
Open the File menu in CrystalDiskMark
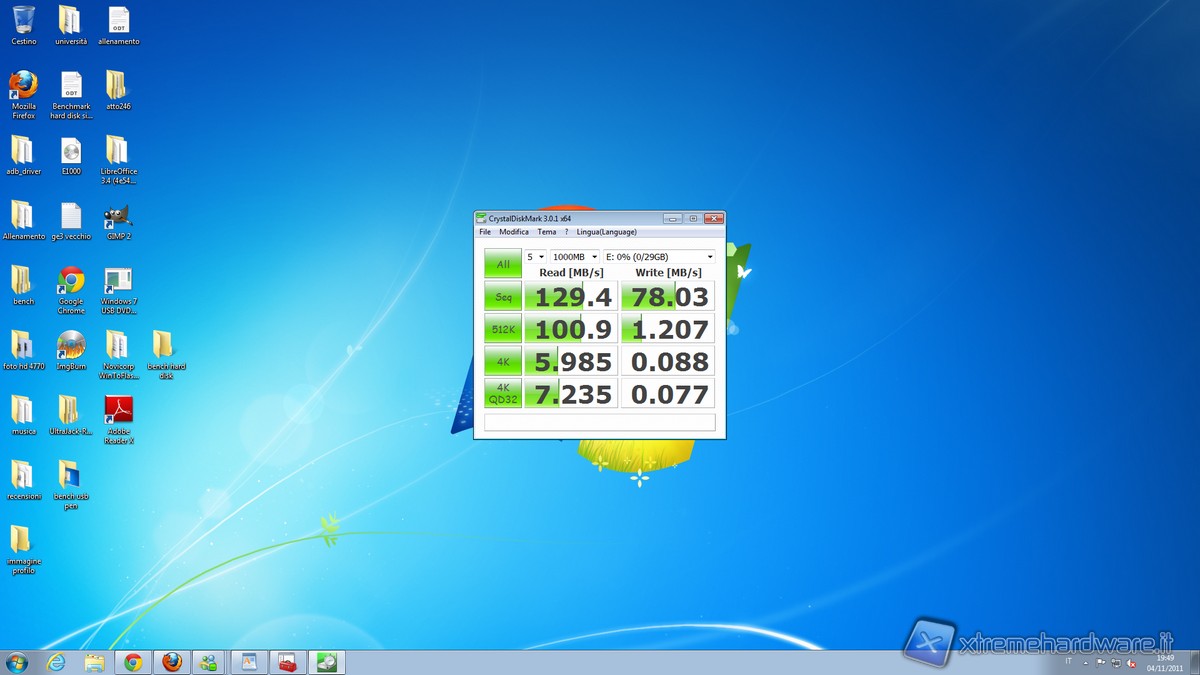point(485,232)
